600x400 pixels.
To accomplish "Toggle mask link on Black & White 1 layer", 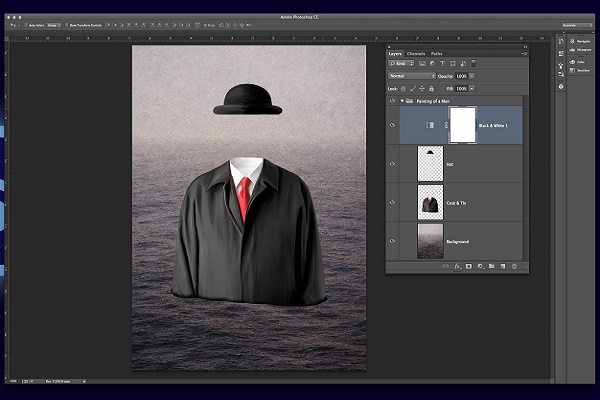I will (446, 125).
